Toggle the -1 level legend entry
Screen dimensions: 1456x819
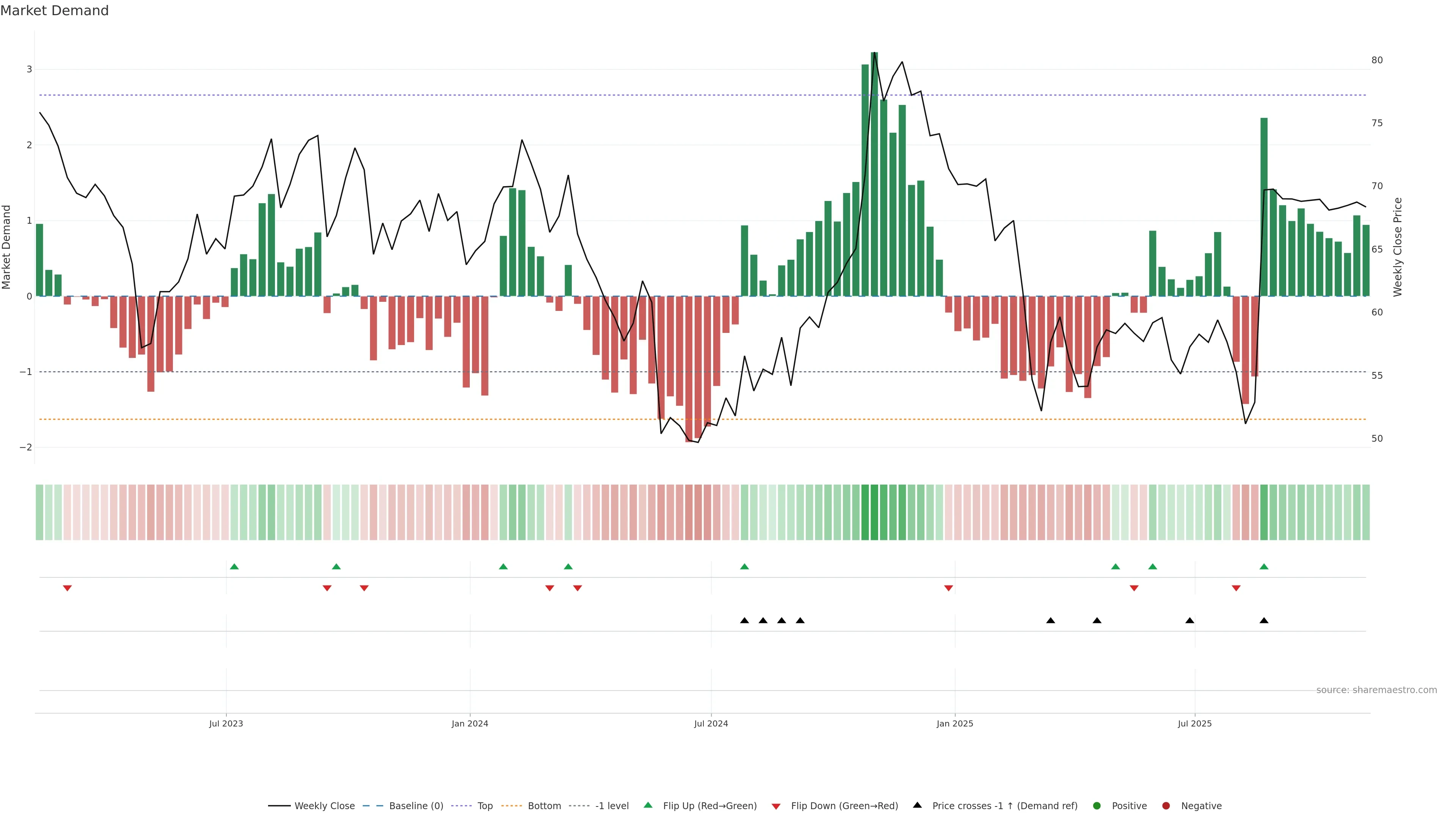[x=612, y=806]
